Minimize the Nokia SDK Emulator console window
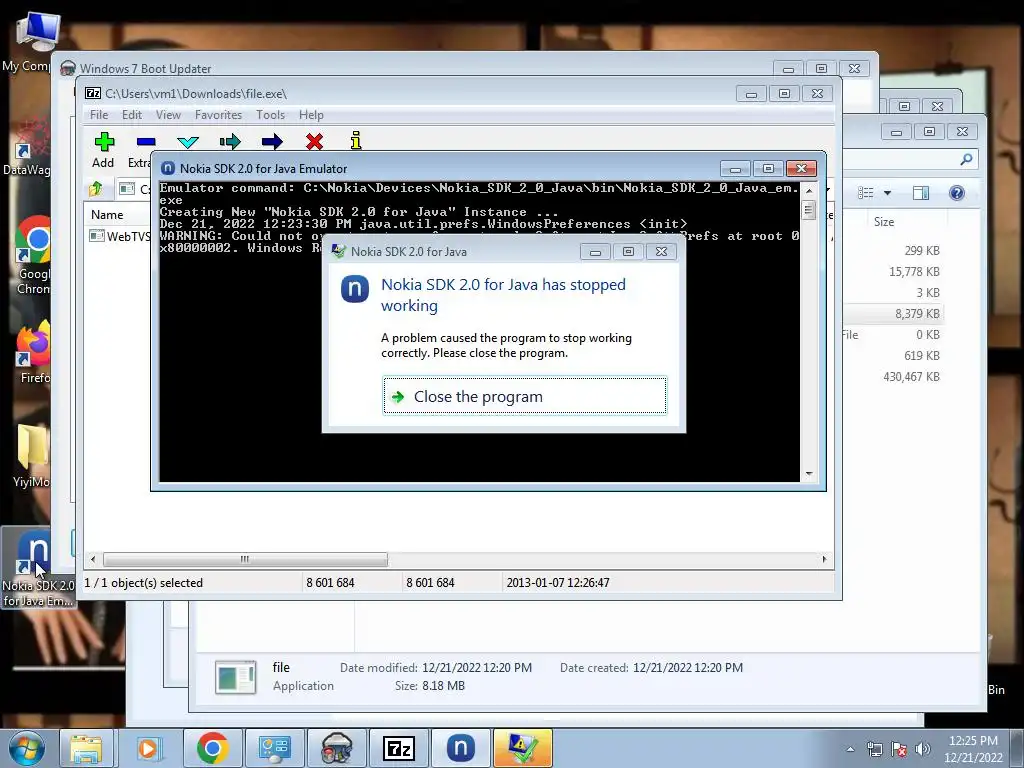The image size is (1024, 768). (x=735, y=168)
